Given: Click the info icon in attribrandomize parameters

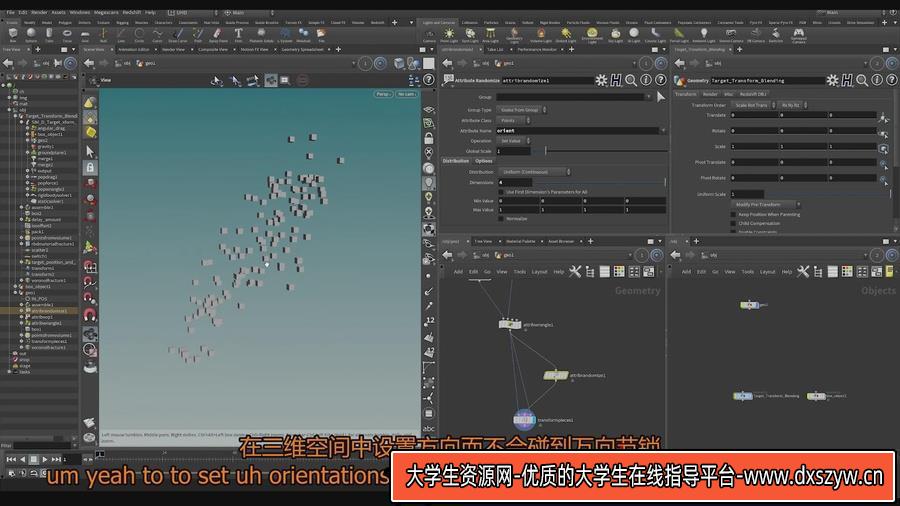Looking at the screenshot, I should tap(646, 80).
